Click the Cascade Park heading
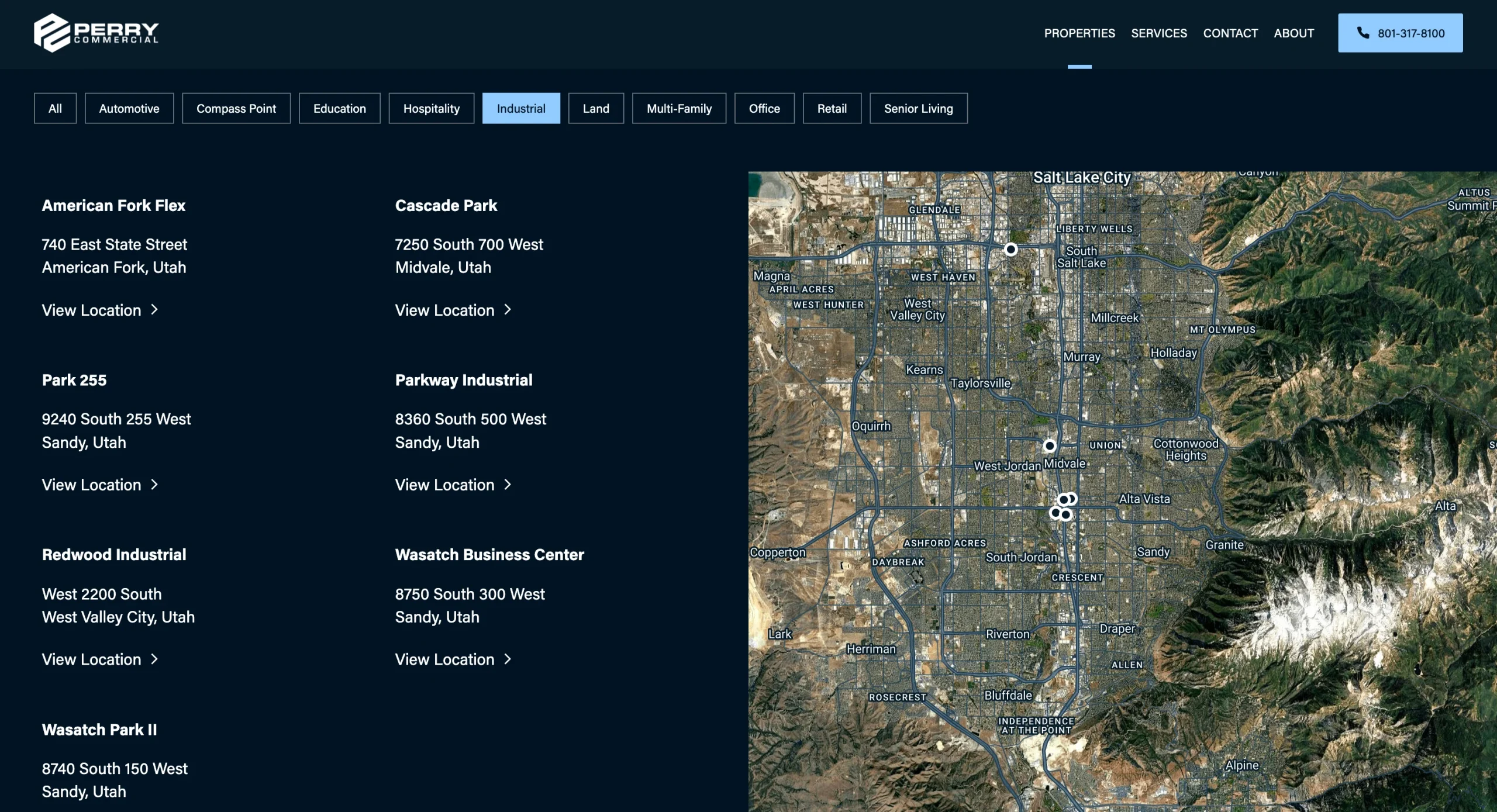The image size is (1497, 812). click(446, 205)
